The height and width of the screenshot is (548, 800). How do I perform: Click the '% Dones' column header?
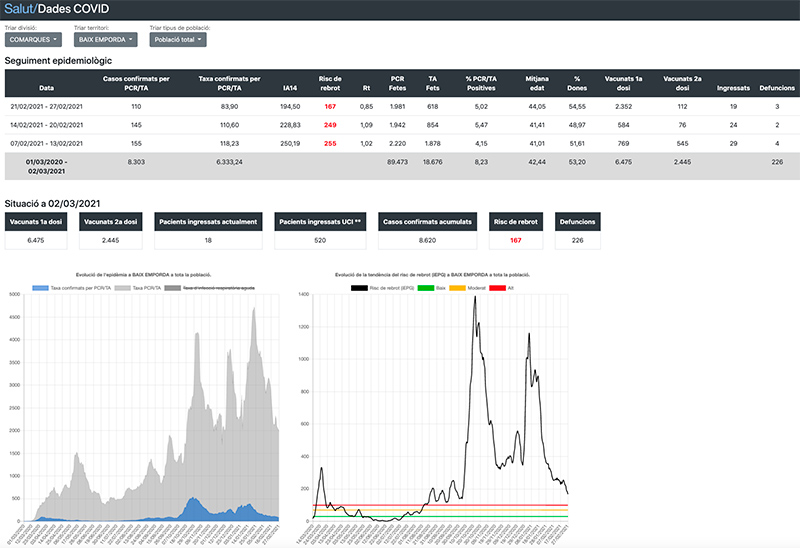coord(577,83)
